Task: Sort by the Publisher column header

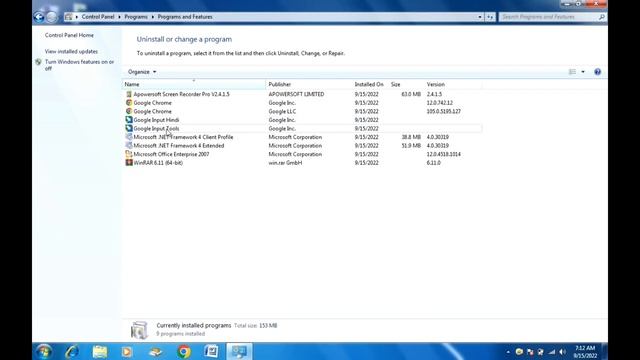Action: click(309, 84)
